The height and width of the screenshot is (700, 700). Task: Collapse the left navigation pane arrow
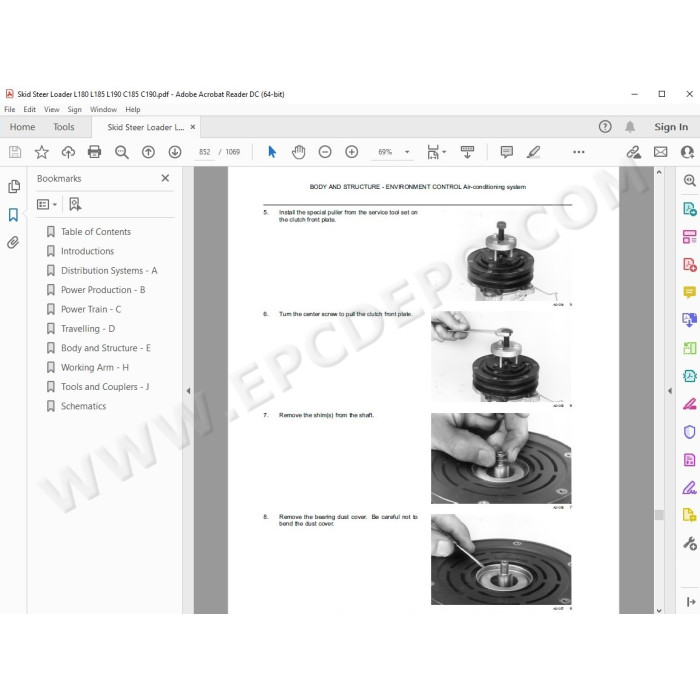[x=188, y=391]
